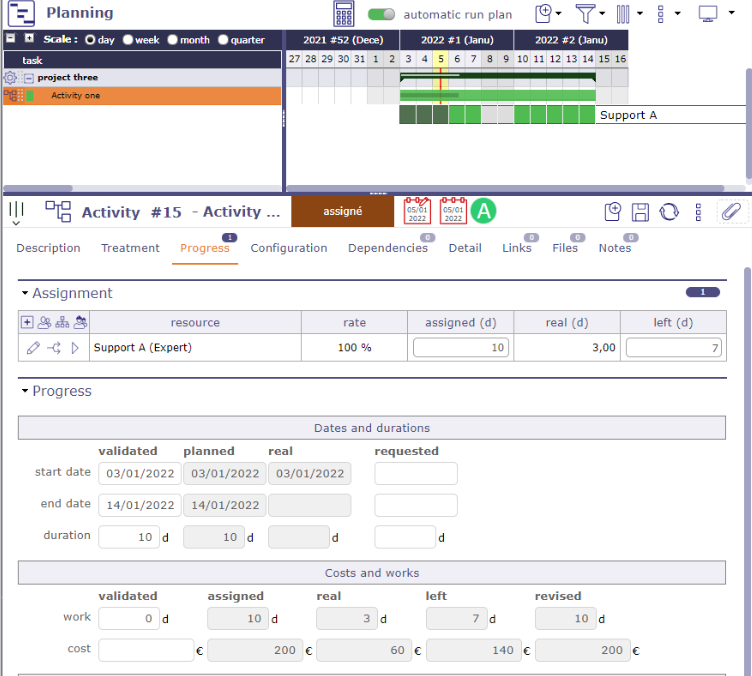Viewport: 752px width, 676px height.
Task: Select the week scale radio button
Action: 126,40
